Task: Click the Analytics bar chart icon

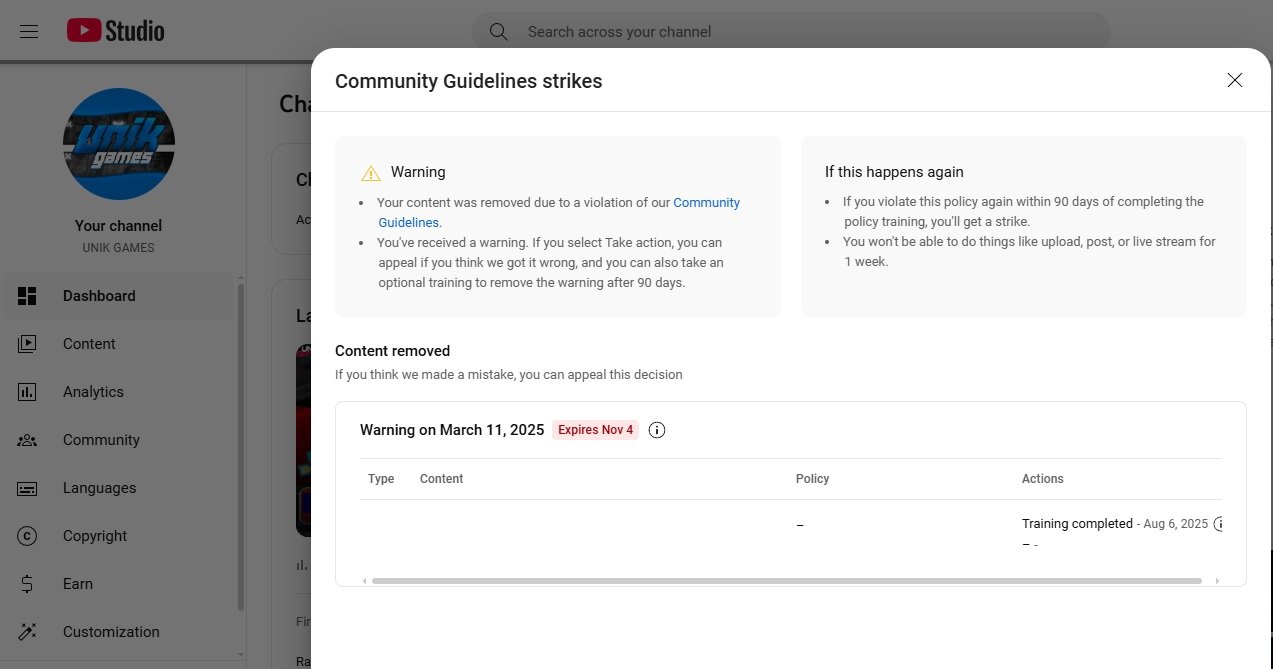Action: (x=27, y=392)
